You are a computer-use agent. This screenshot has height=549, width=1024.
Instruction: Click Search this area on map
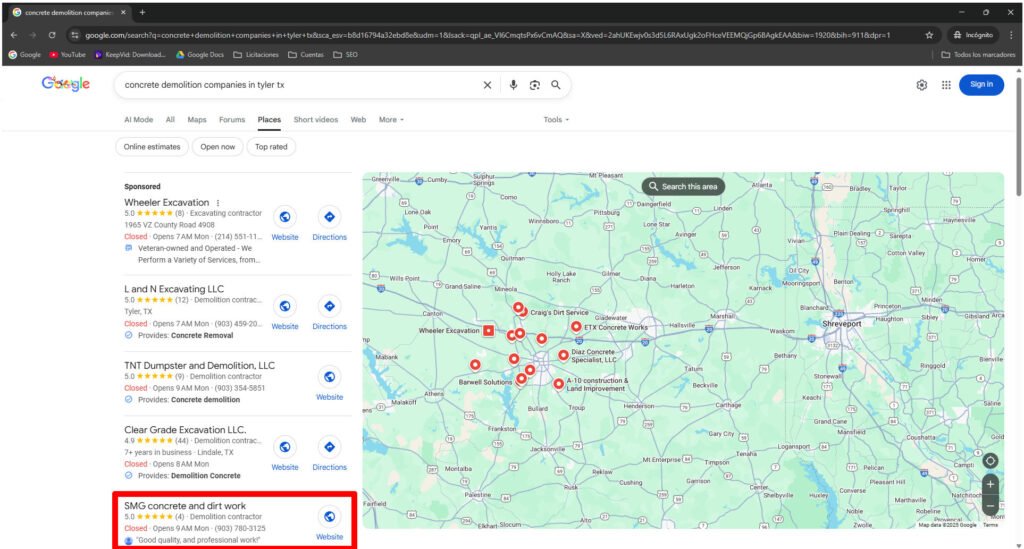pyautogui.click(x=683, y=187)
